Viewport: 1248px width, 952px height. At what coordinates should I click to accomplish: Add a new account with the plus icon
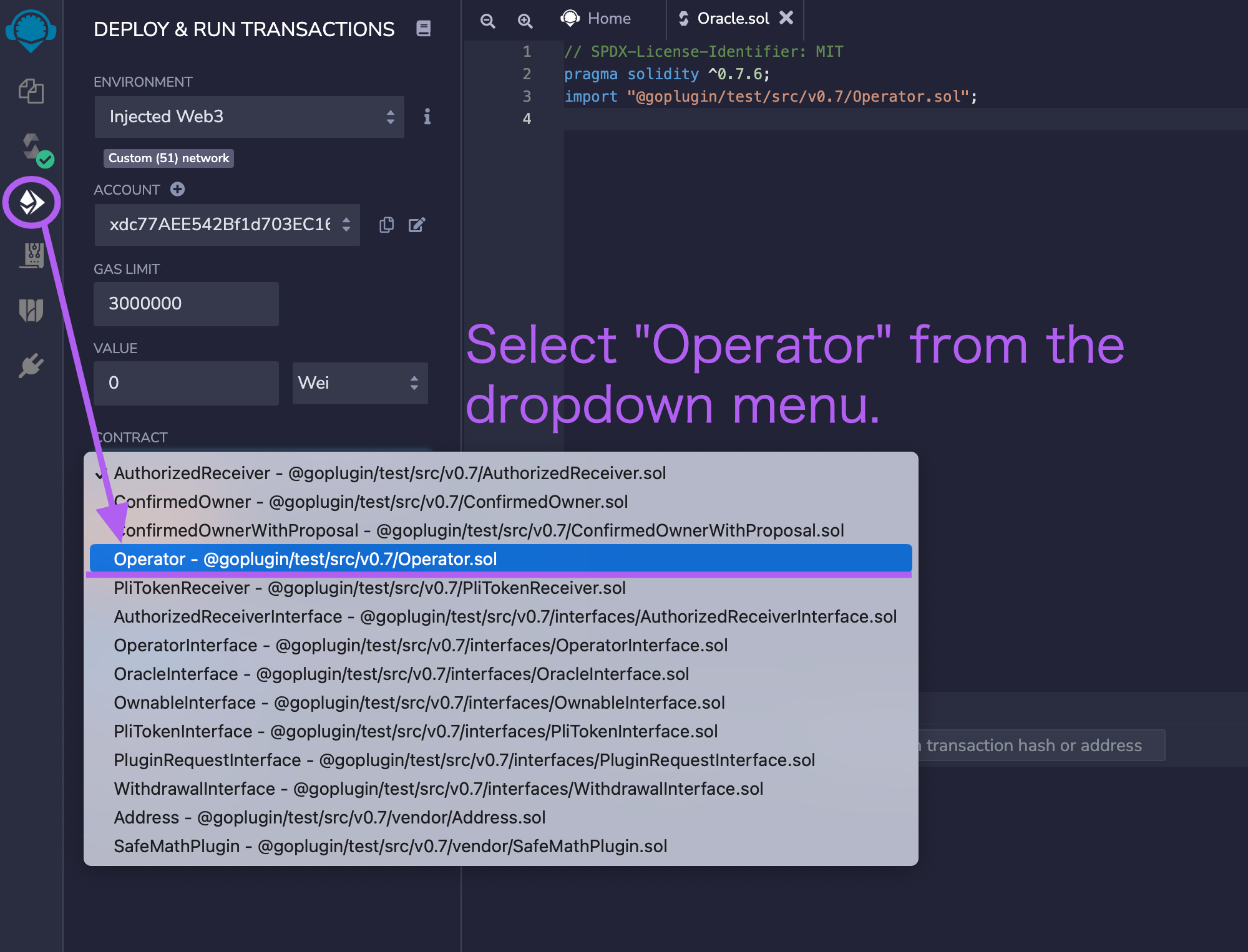pos(178,190)
